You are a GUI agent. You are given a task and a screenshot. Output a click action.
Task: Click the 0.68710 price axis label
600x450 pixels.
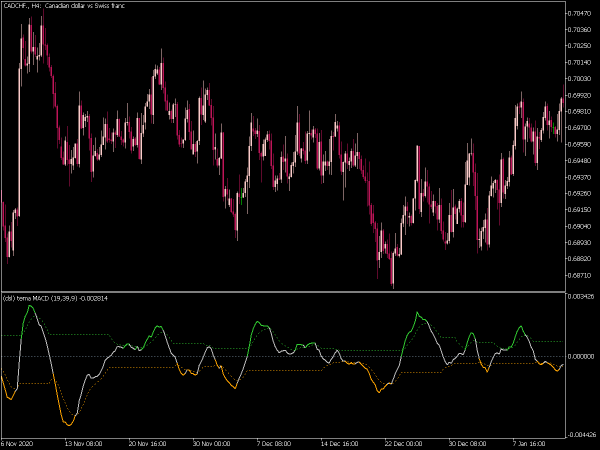pos(579,275)
